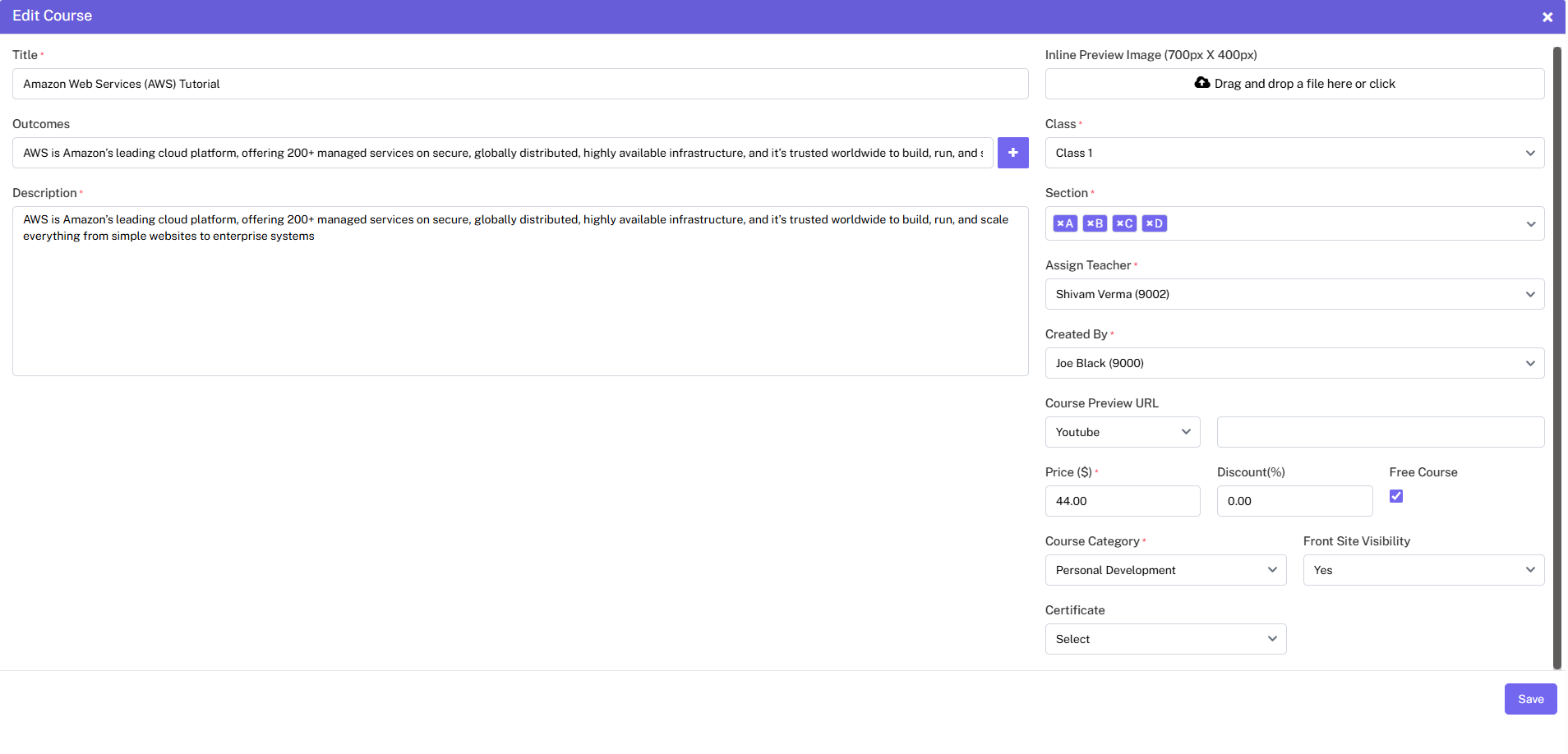1568x754 pixels.
Task: Expand the Assign Teacher dropdown
Action: click(x=1294, y=294)
